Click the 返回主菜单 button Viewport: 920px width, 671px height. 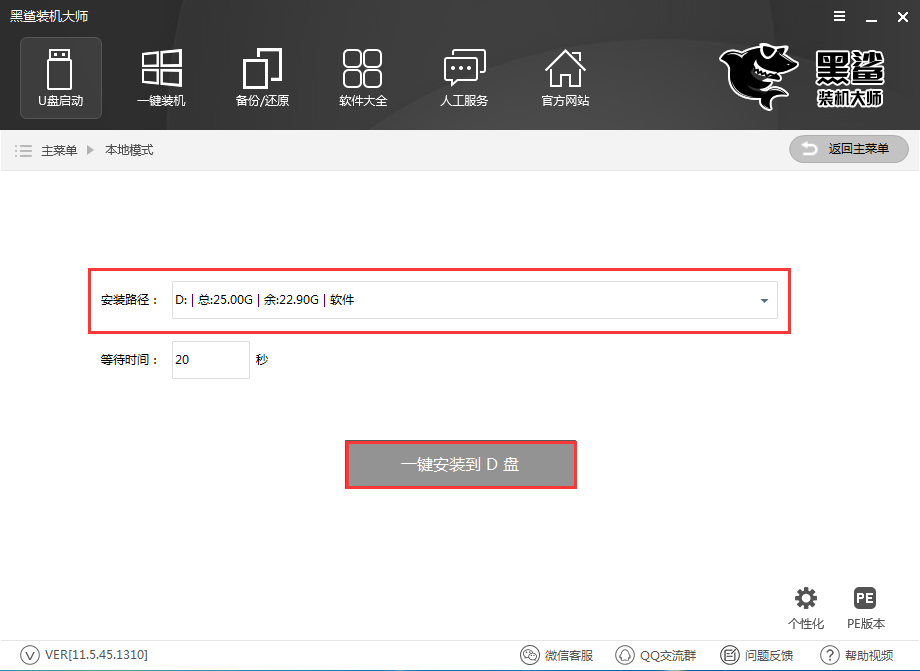pyautogui.click(x=849, y=149)
